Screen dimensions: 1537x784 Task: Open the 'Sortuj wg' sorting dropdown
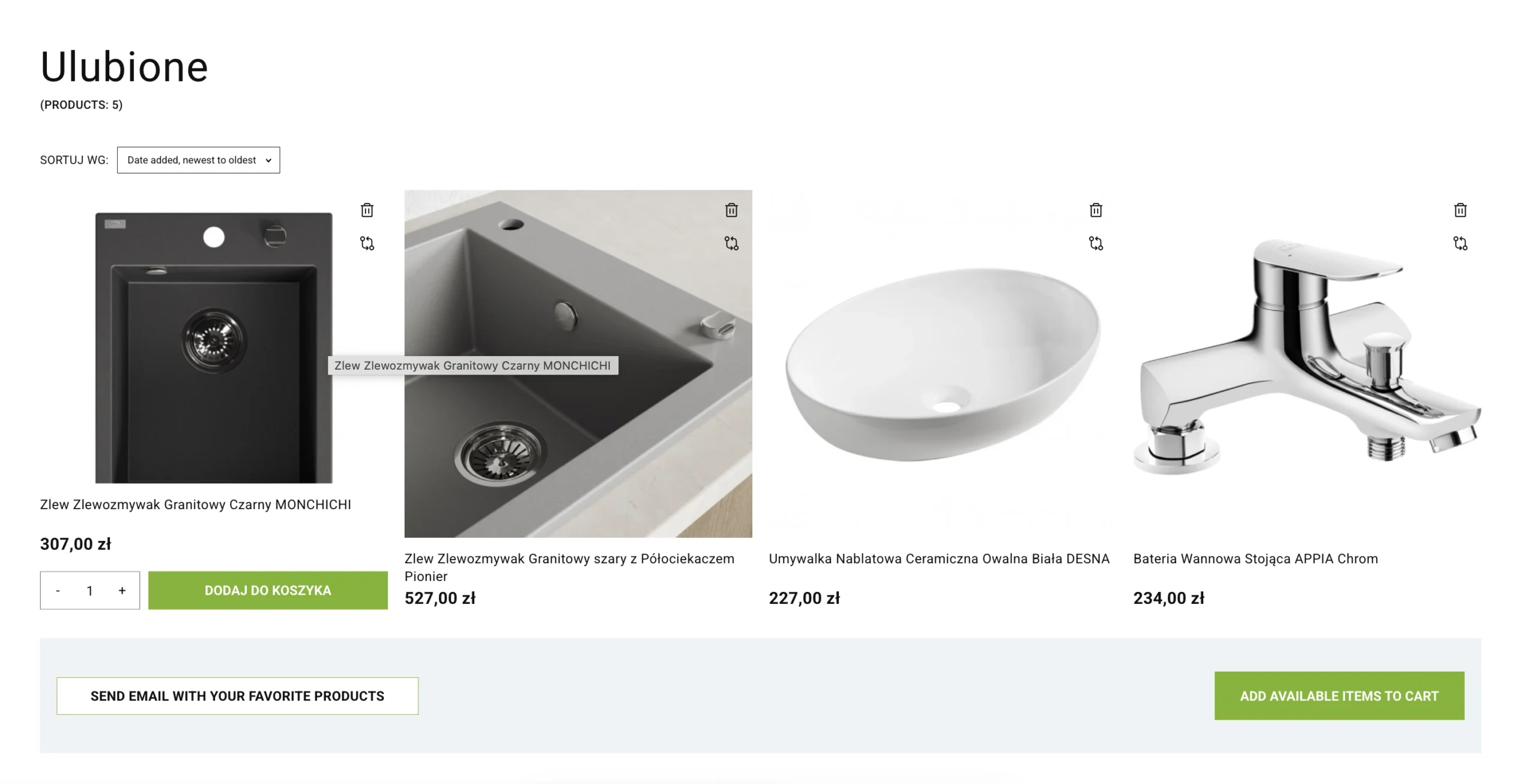coord(198,160)
